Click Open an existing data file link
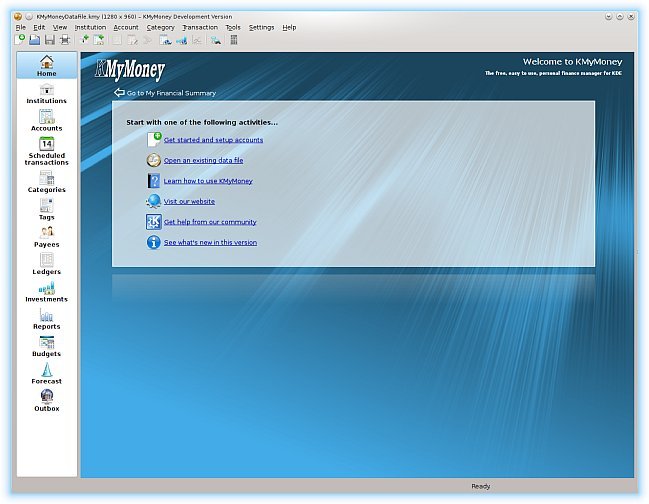Screen dimensions: 649x504 203,160
